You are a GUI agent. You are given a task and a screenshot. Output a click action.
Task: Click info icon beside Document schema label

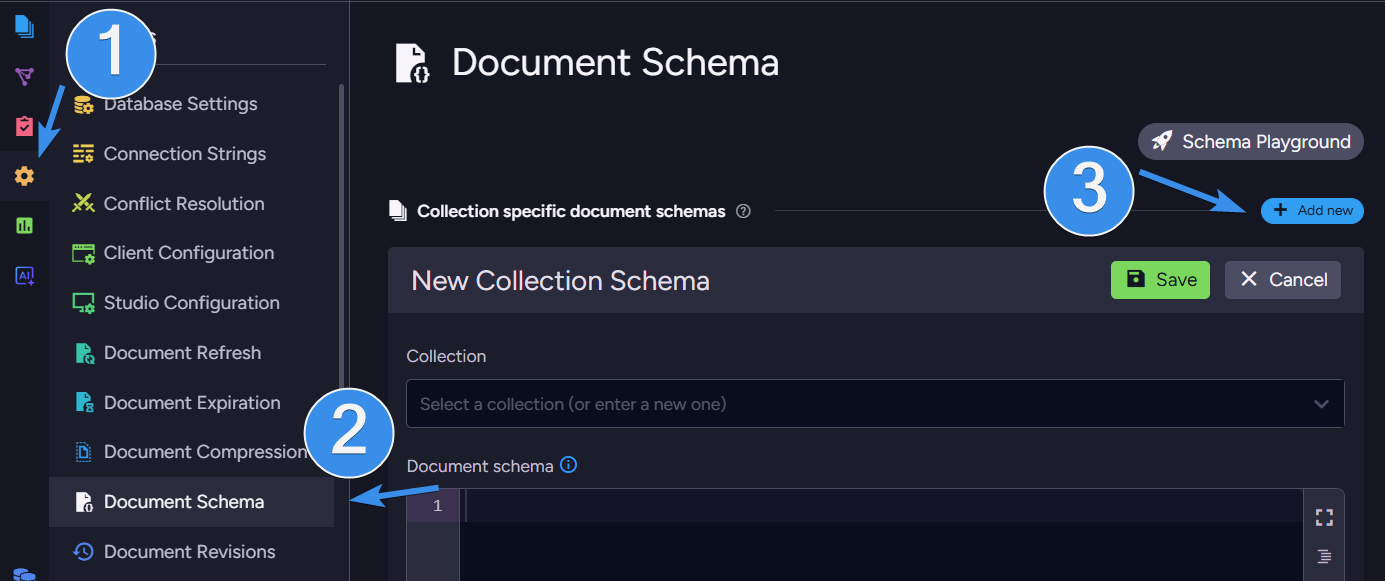(x=568, y=465)
